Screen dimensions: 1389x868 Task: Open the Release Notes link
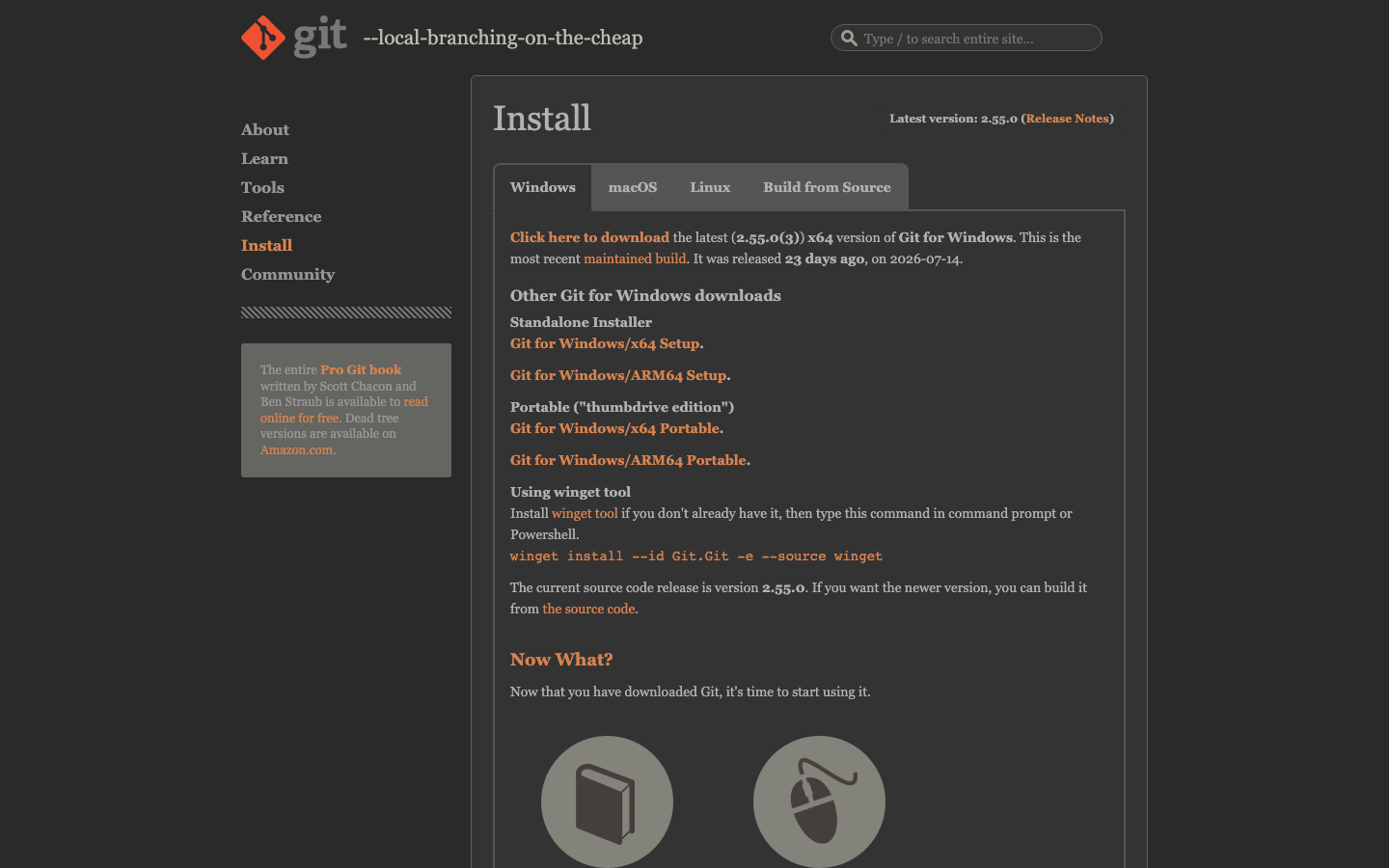[1068, 119]
